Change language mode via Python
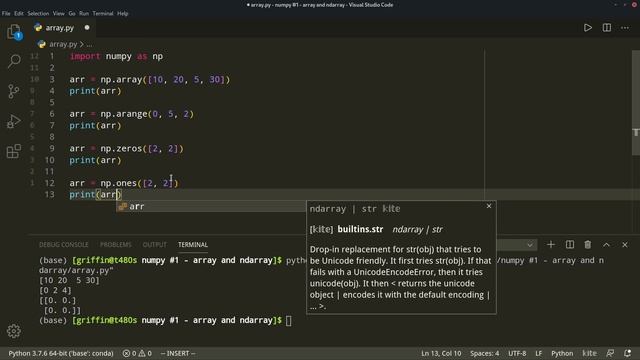640x360 pixels. pos(562,353)
